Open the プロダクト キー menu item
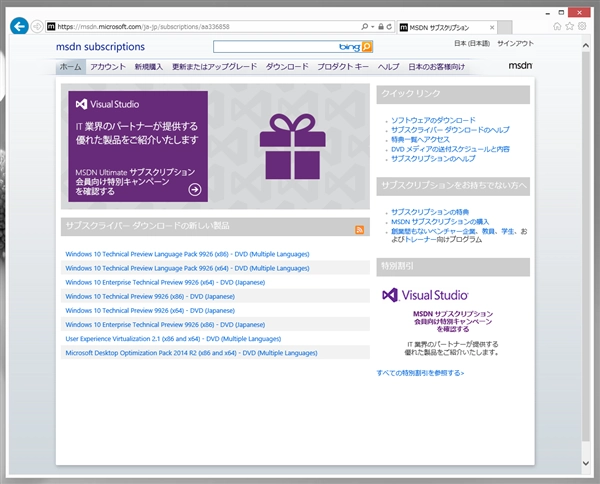 (x=343, y=67)
